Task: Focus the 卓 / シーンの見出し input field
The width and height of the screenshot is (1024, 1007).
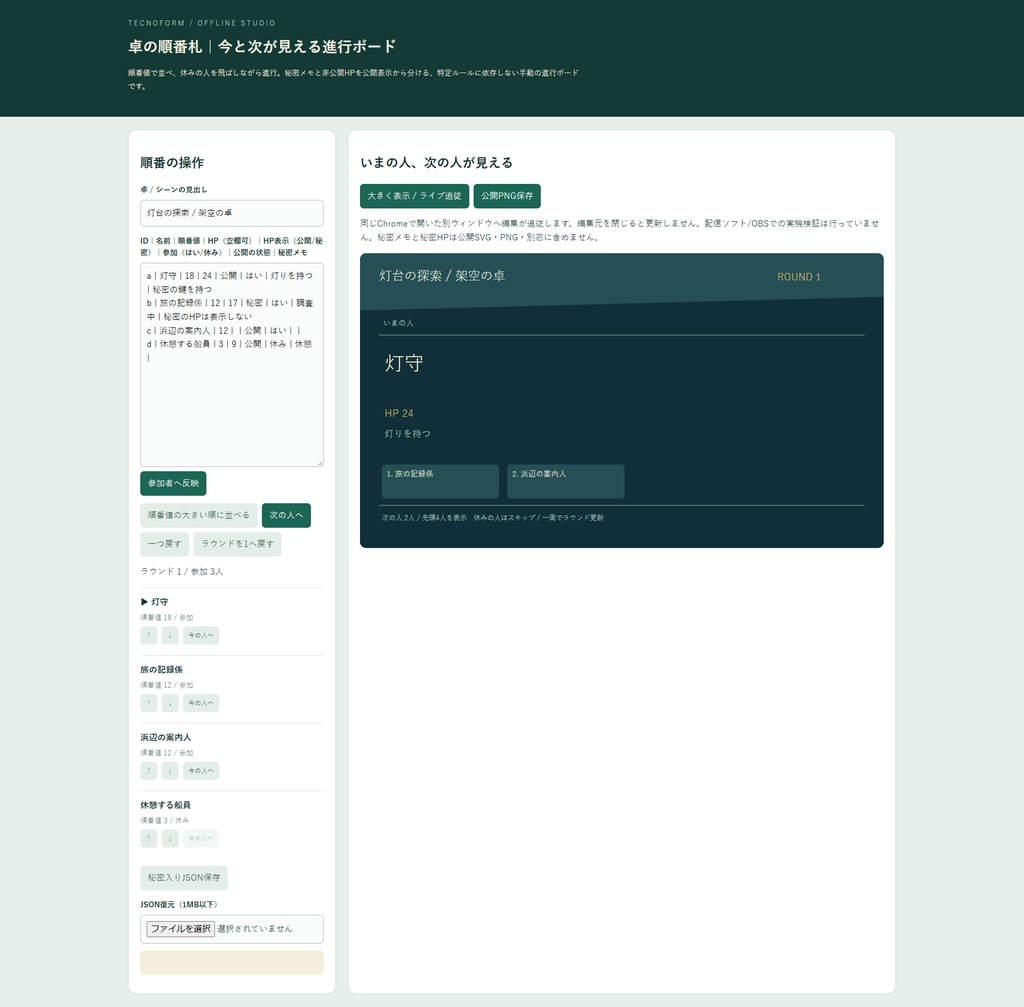Action: coord(232,214)
